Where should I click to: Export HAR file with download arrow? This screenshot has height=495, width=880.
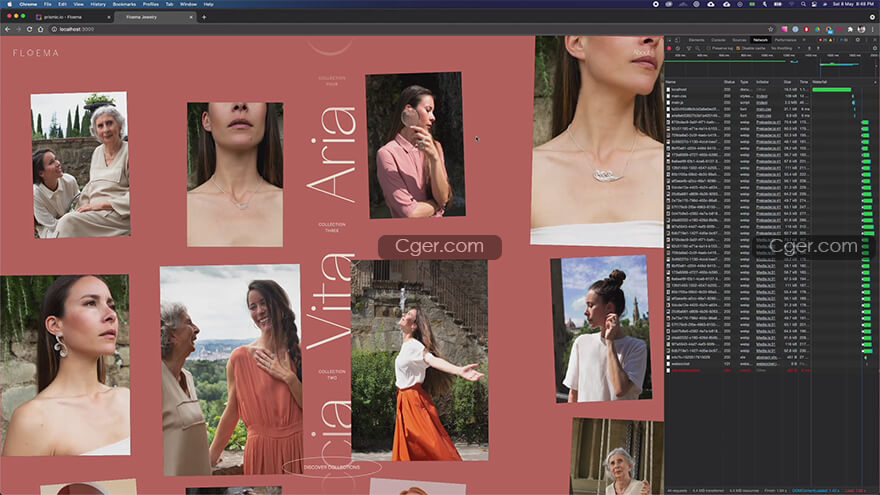[x=818, y=48]
